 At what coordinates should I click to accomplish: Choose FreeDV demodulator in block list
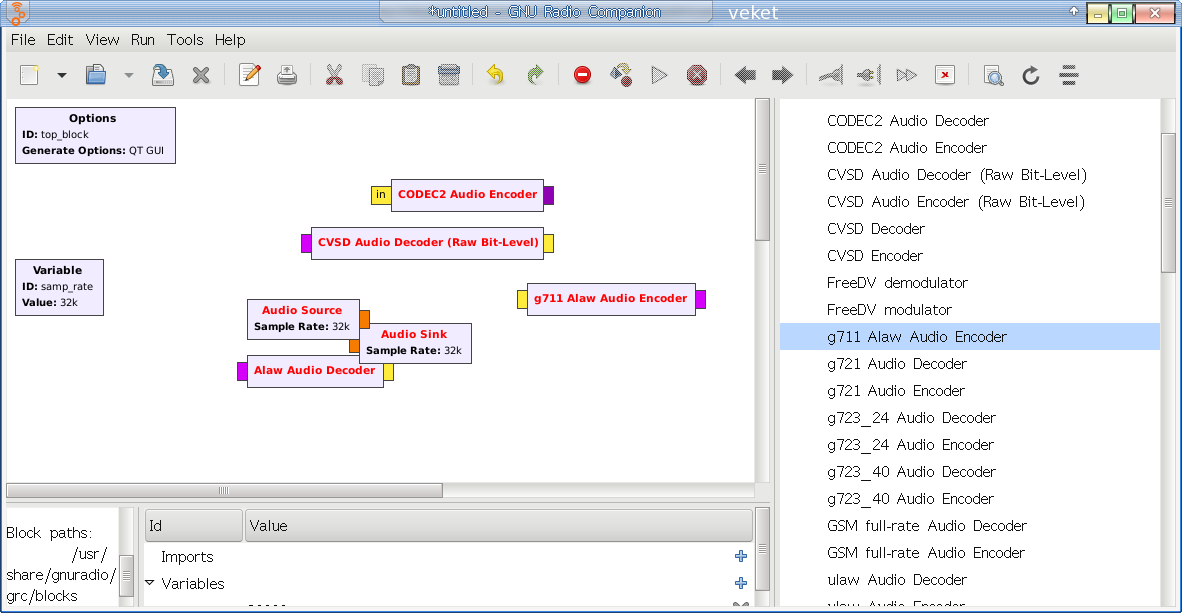click(x=897, y=283)
